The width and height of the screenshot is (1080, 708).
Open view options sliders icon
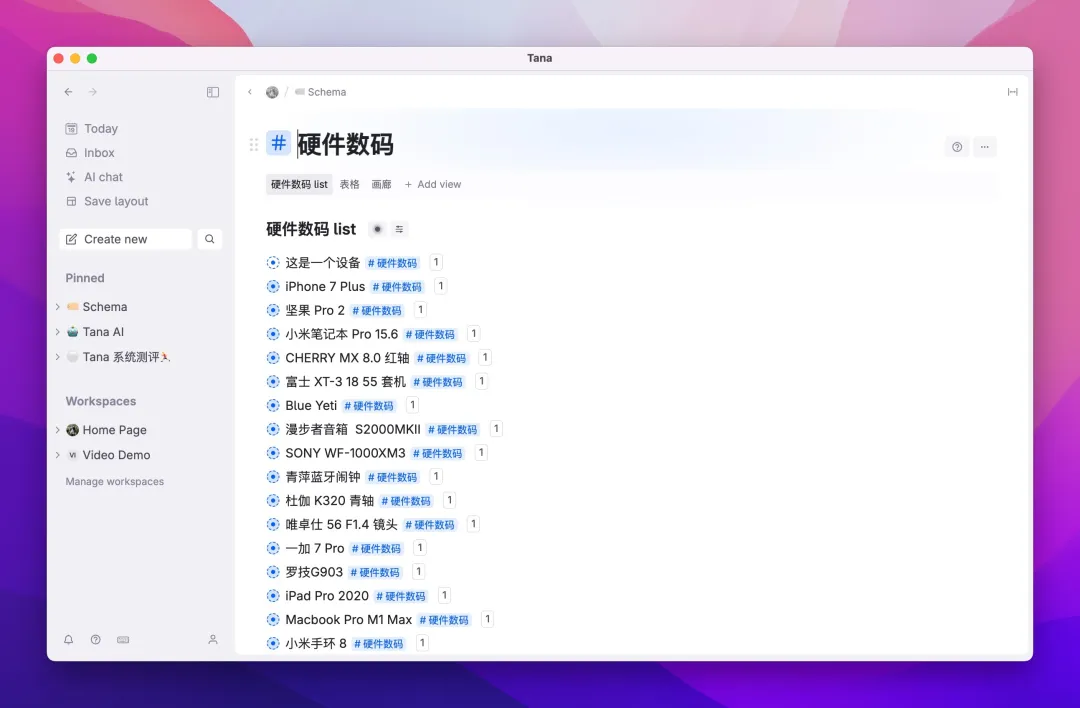(x=399, y=229)
